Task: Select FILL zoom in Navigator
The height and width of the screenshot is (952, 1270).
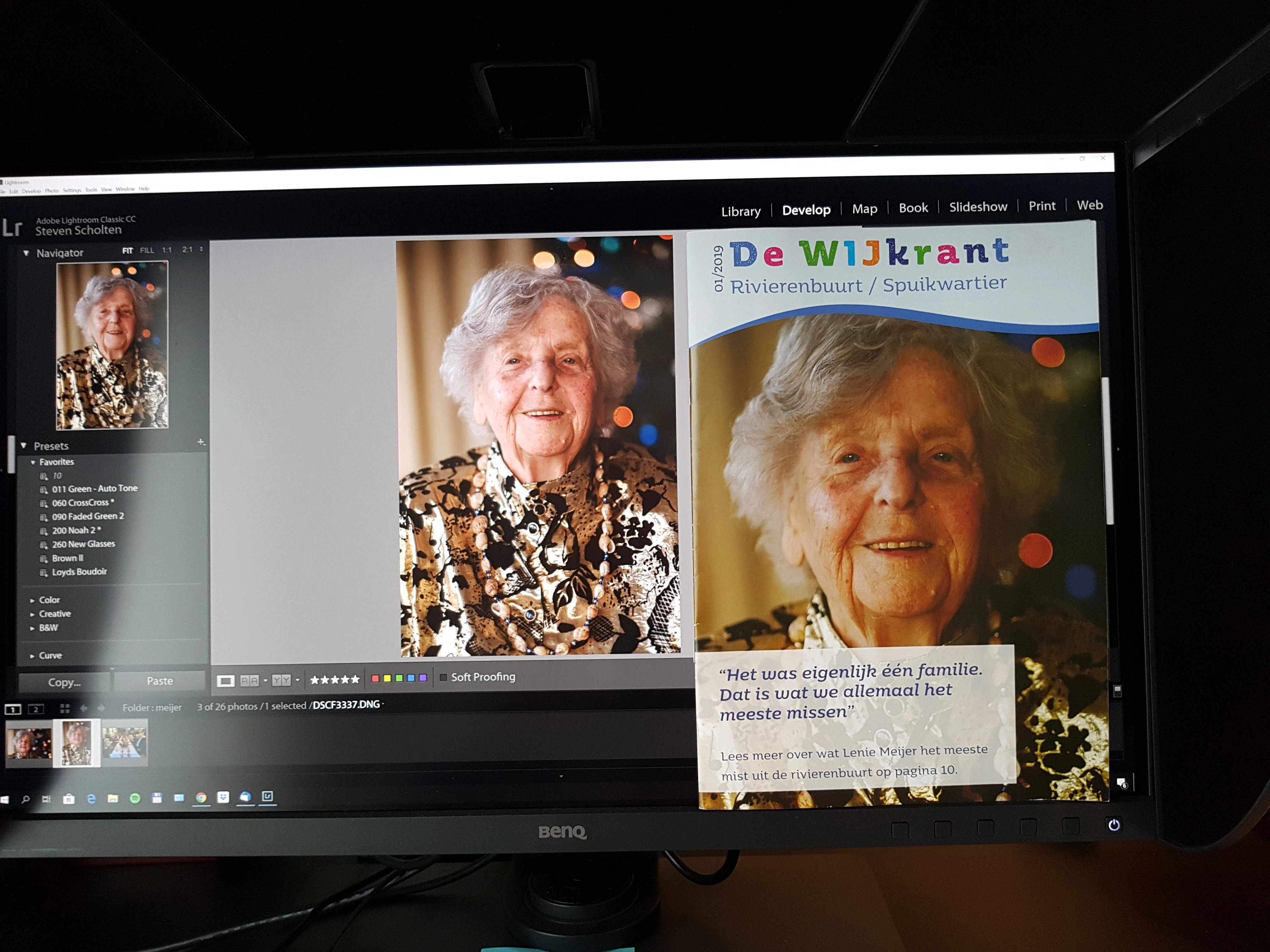Action: click(x=147, y=250)
